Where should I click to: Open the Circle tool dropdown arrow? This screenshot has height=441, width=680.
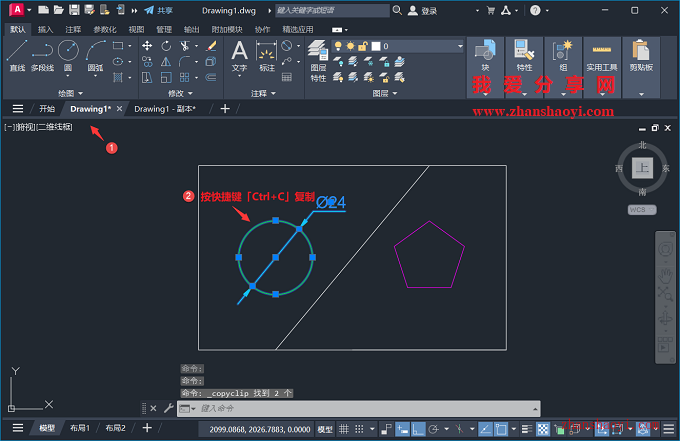pyautogui.click(x=68, y=76)
